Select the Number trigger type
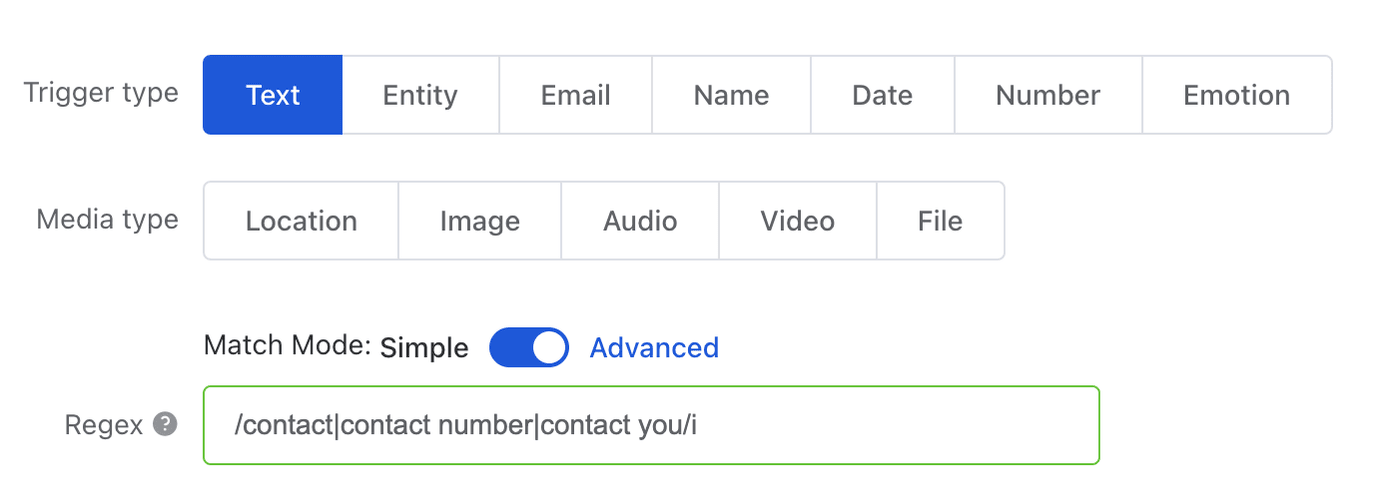 1048,95
